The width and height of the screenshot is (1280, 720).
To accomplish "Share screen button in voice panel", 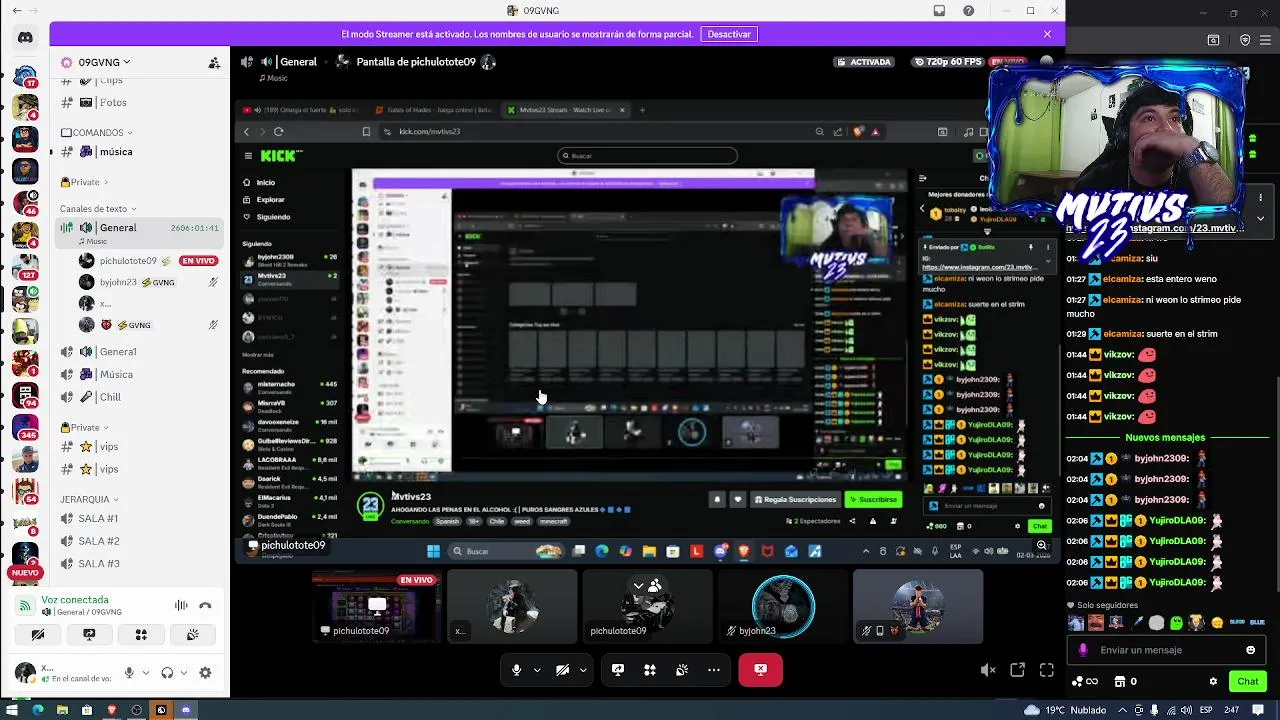I will 89,634.
